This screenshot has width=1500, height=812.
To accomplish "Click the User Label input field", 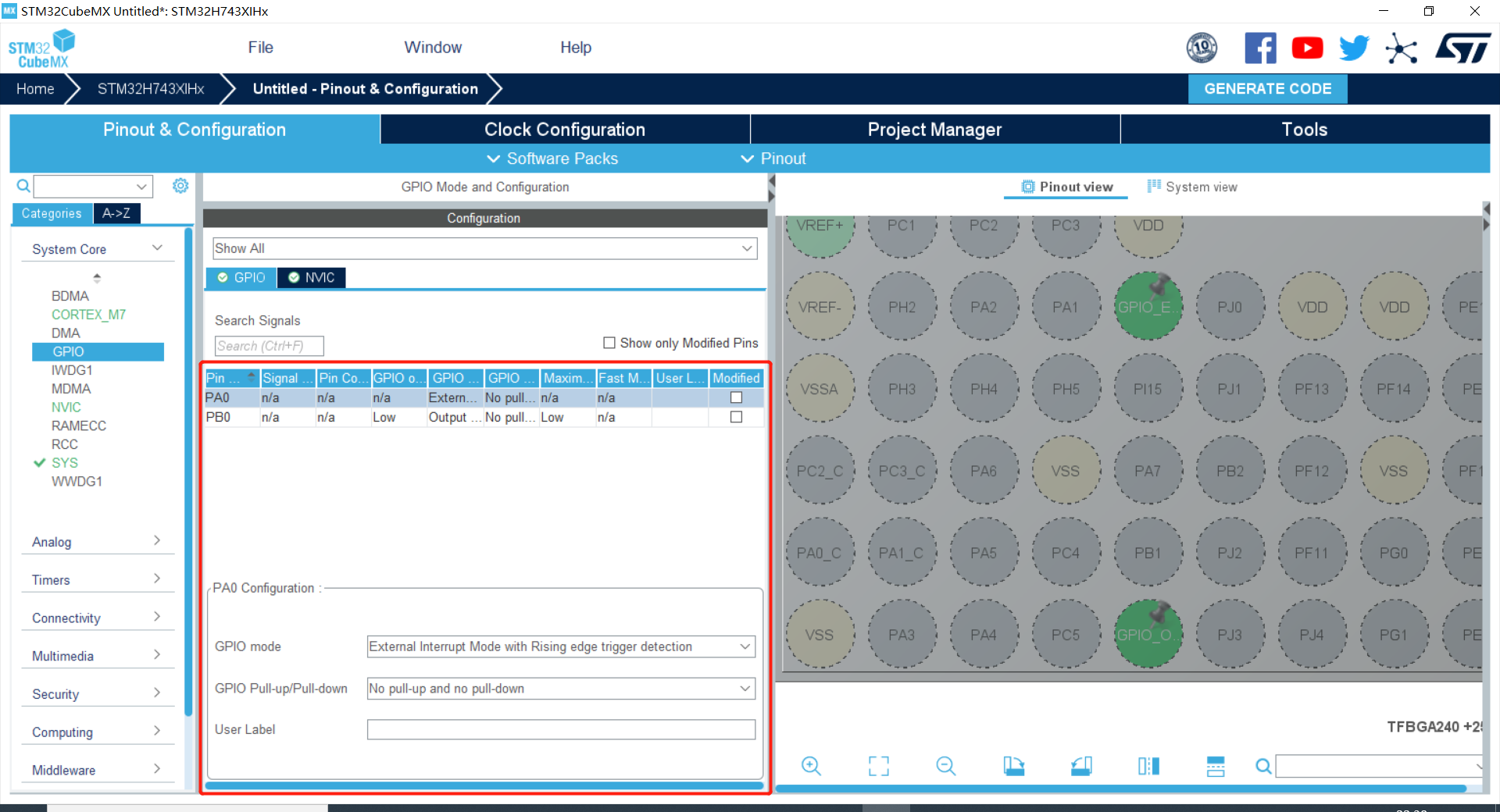I will click(561, 729).
